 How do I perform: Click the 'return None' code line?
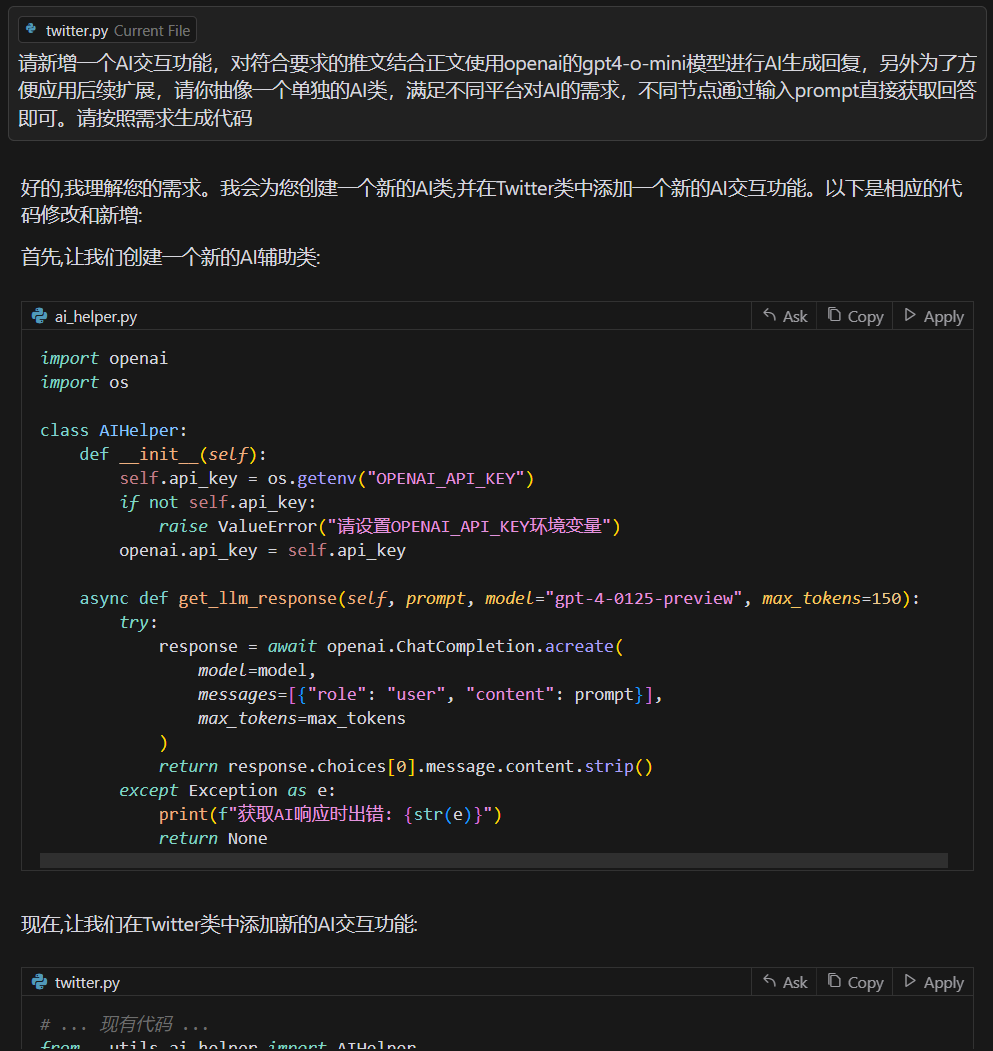(212, 838)
